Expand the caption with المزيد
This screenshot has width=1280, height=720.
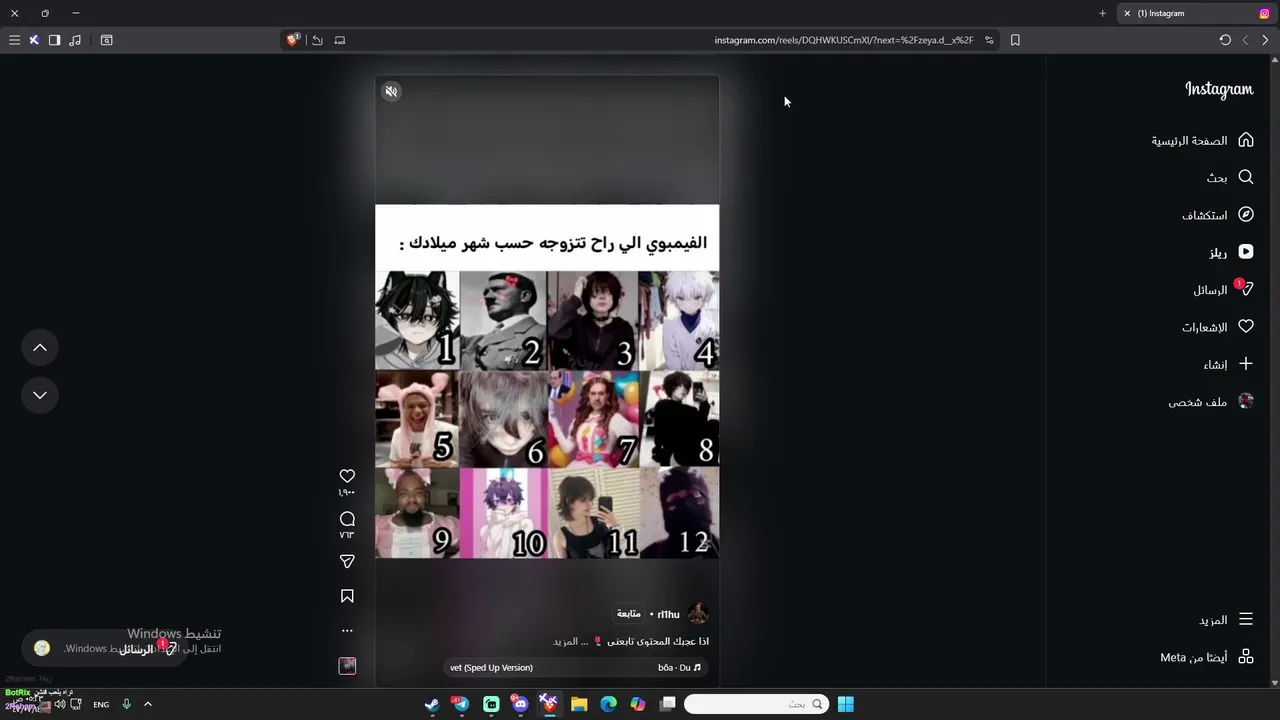tap(566, 641)
